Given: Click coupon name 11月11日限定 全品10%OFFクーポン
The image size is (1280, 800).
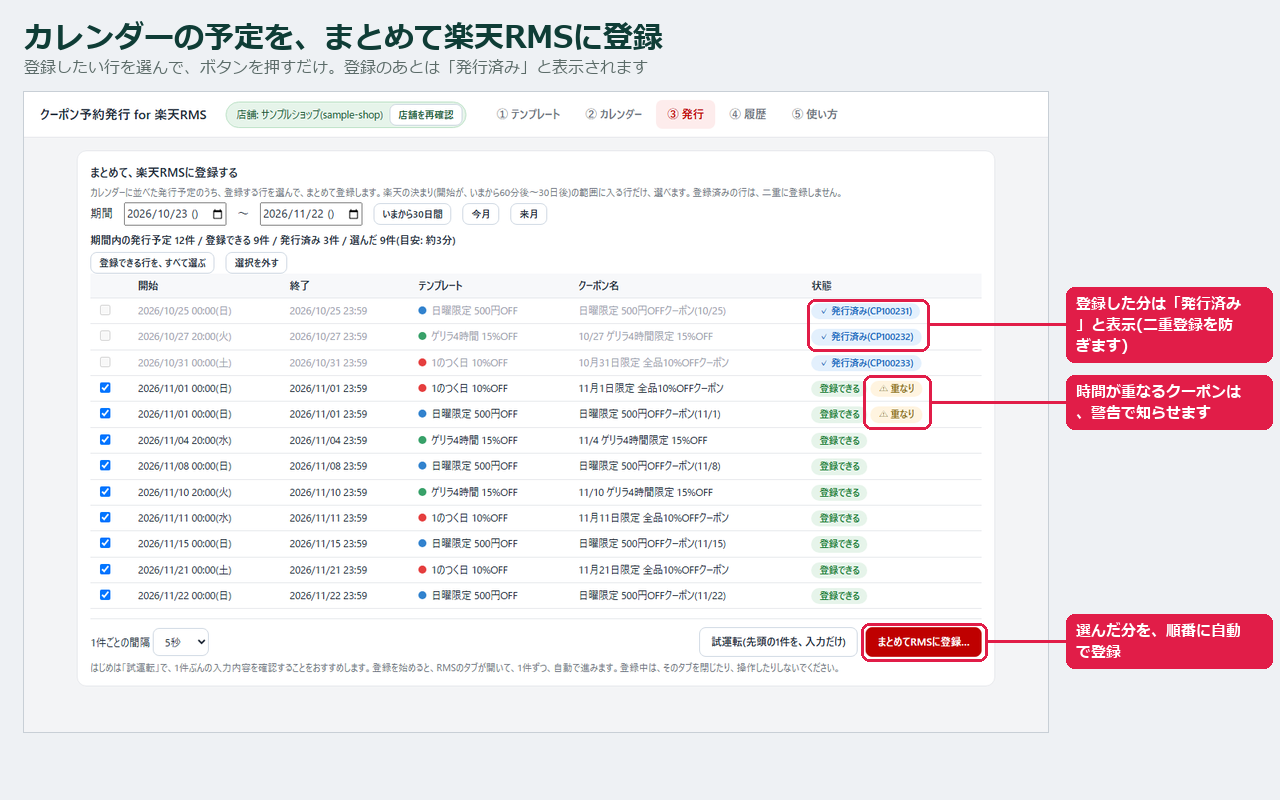Looking at the screenshot, I should point(654,518).
